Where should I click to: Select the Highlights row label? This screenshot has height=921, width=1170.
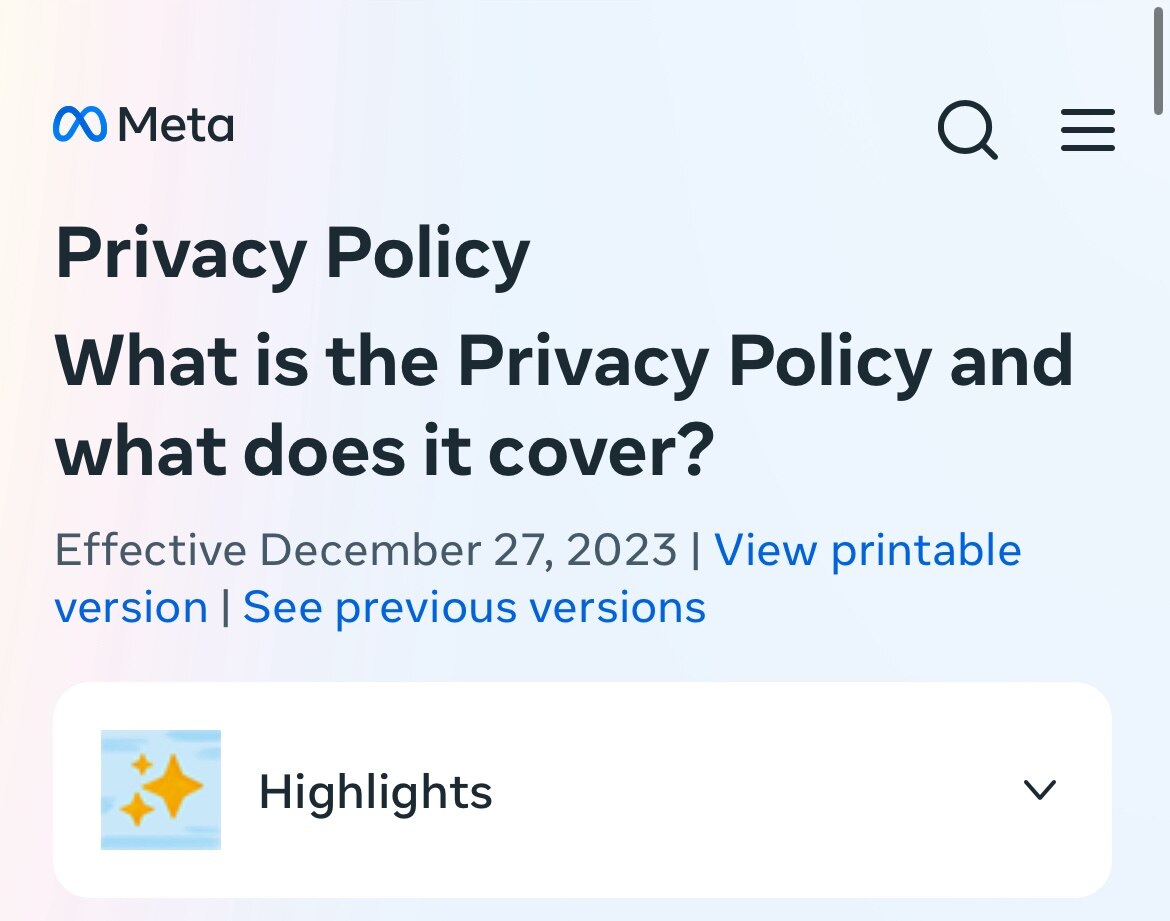coord(375,790)
